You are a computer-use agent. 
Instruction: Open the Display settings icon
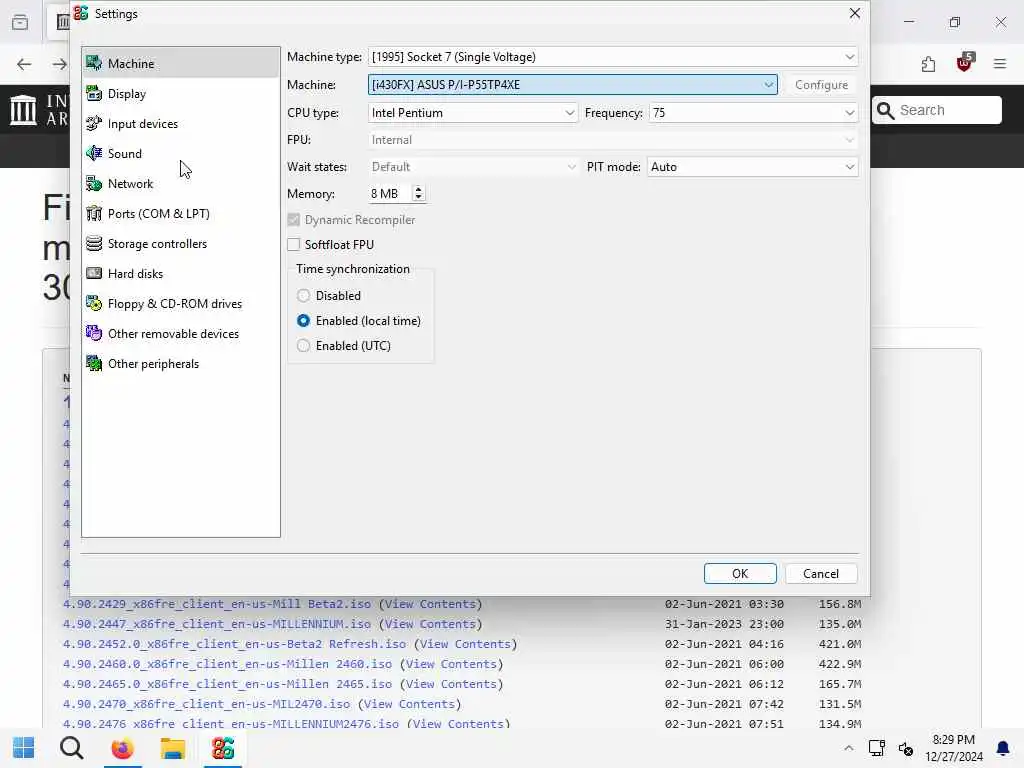(x=94, y=93)
